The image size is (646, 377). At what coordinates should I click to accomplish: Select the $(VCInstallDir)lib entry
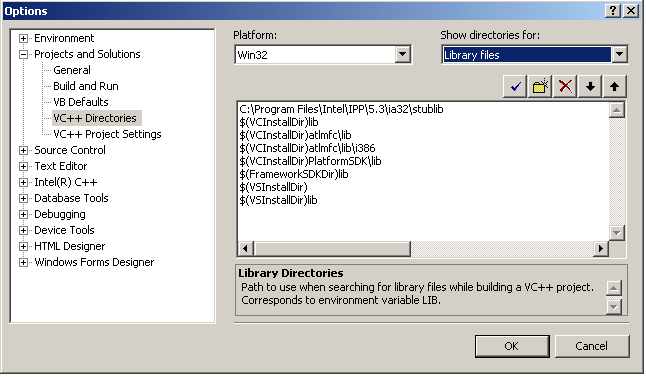279,122
